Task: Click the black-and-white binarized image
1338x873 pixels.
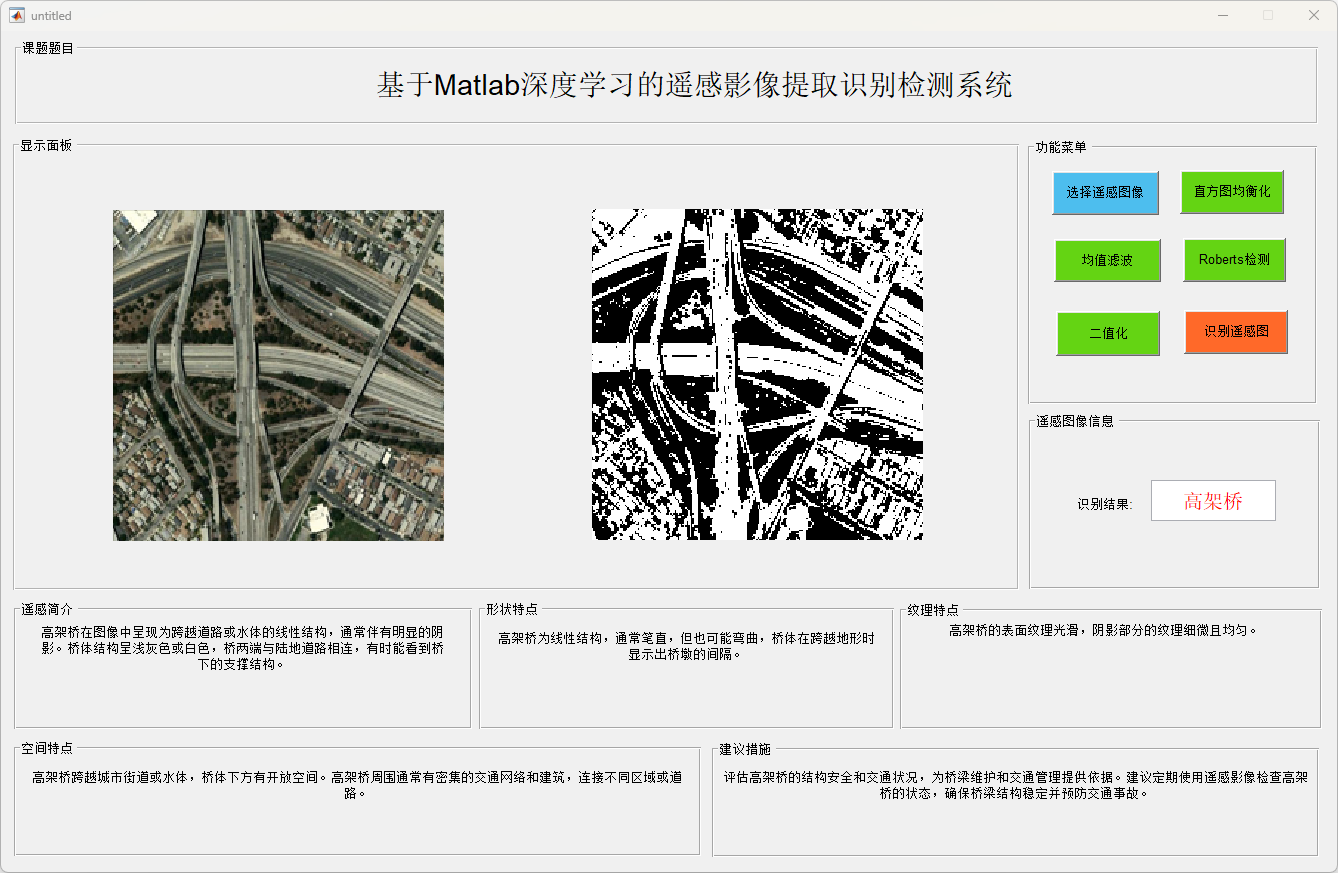Action: point(757,374)
